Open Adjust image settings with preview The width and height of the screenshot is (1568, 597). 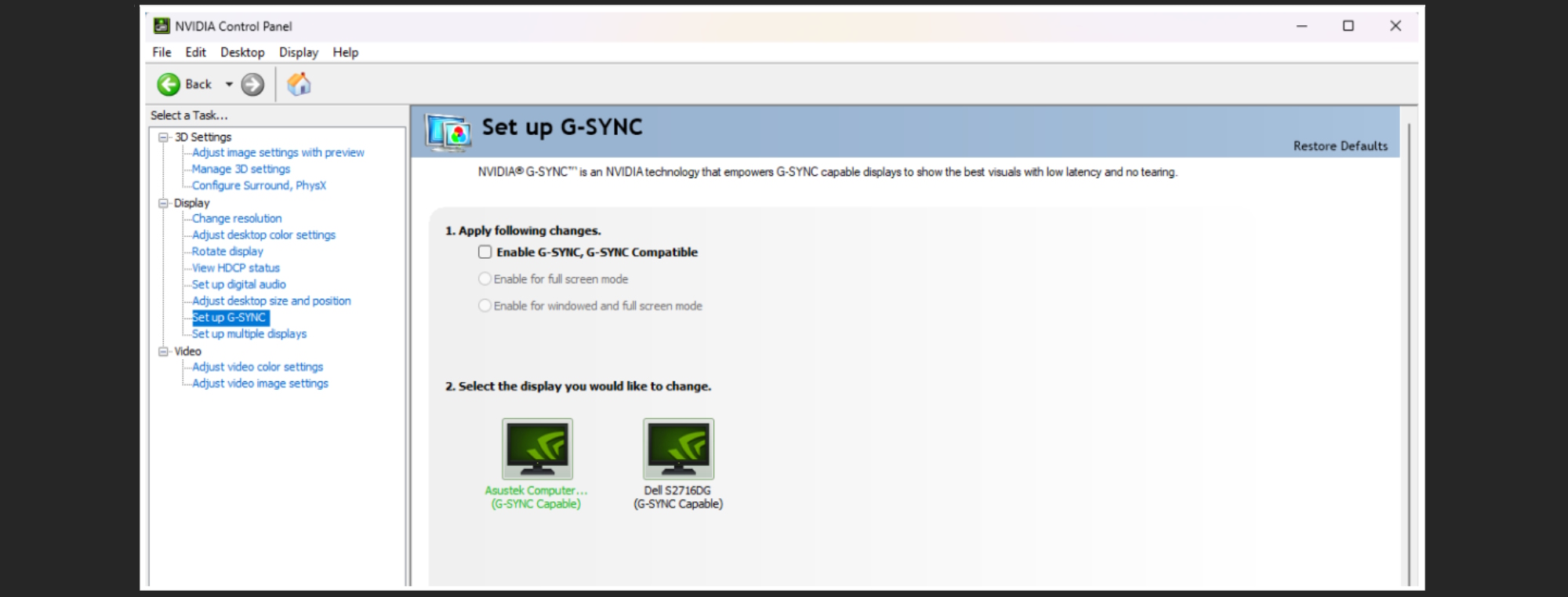[x=278, y=152]
